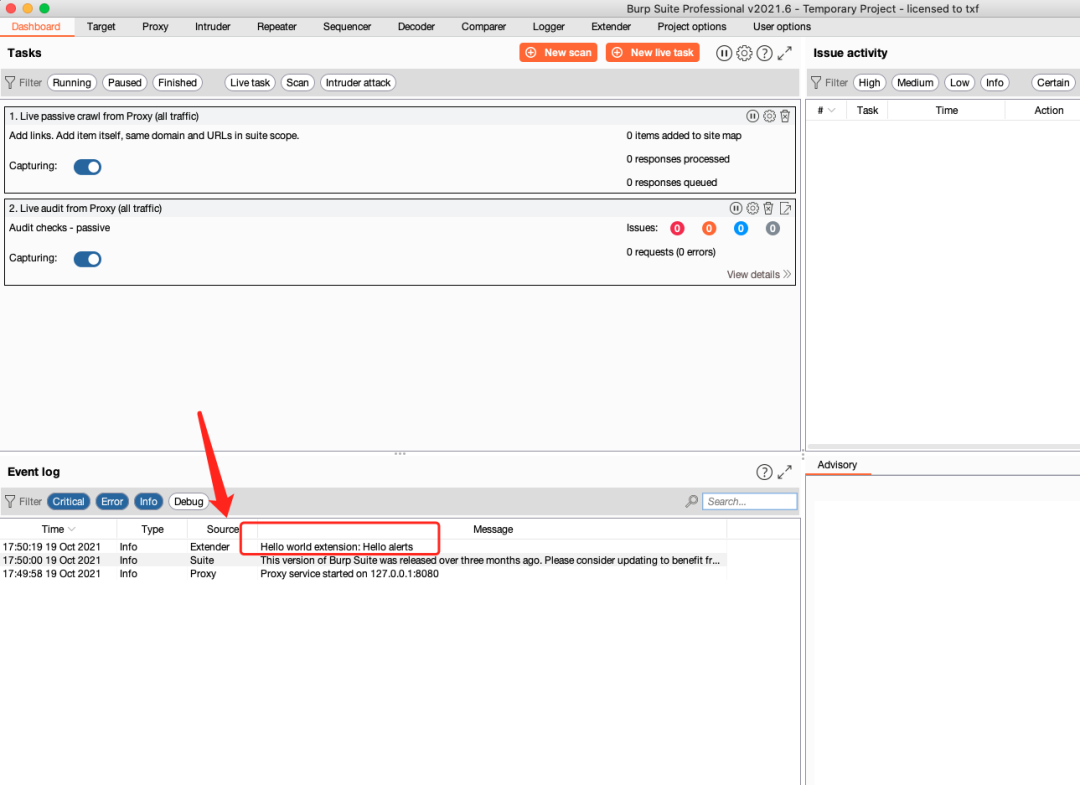Click Issue activity filter funnel icon
Viewport: 1080px width, 785px height.
[816, 83]
